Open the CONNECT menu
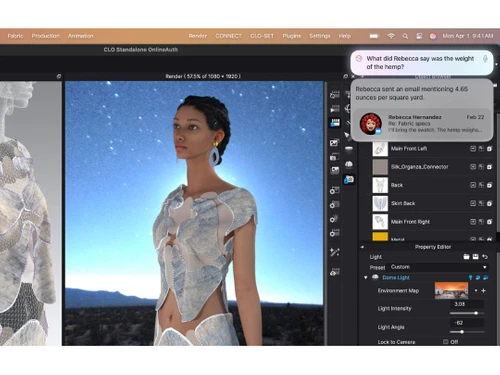Screen dimensions: 500x375 228,36
